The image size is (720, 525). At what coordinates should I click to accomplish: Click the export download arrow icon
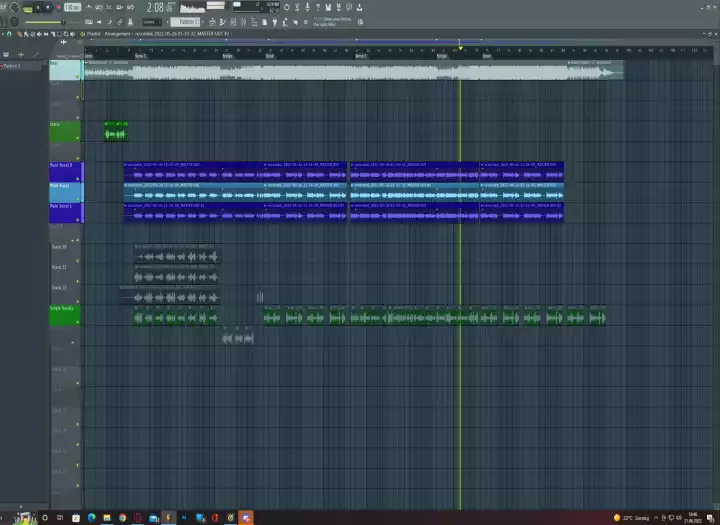pyautogui.click(x=359, y=7)
